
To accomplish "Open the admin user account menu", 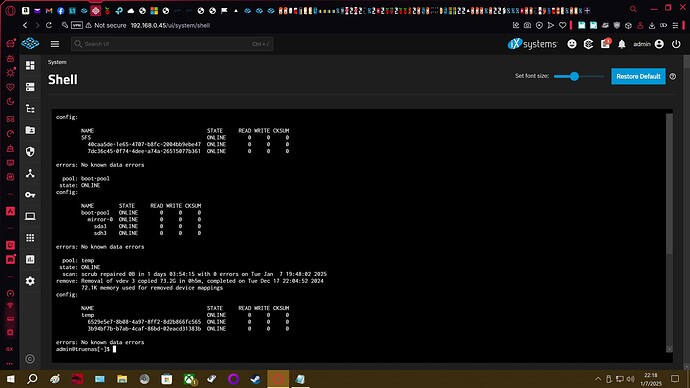I will click(649, 44).
